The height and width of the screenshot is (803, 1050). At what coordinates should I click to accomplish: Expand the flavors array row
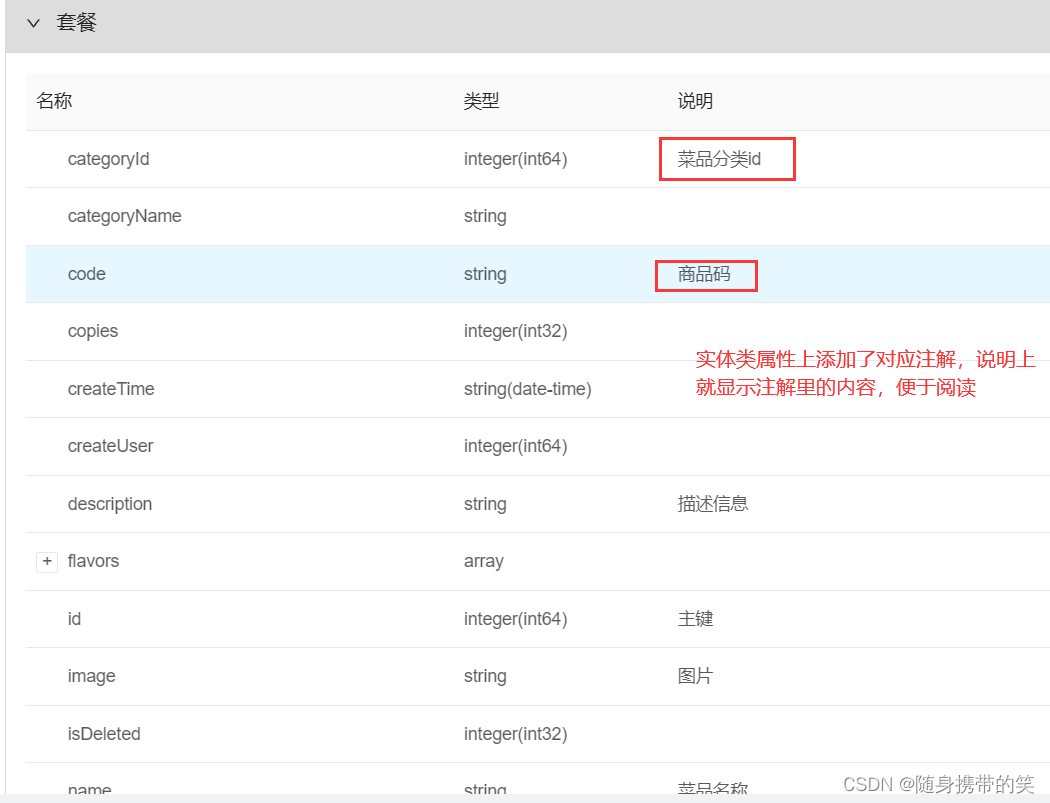click(47, 561)
